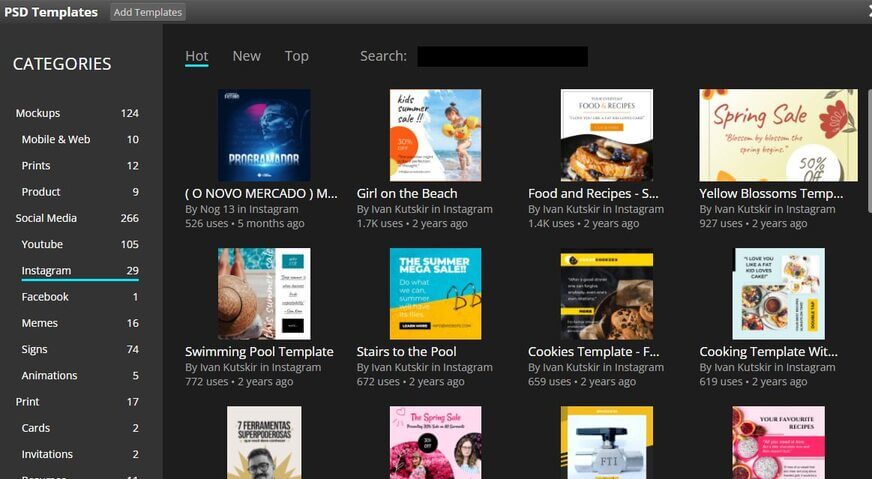Click the vertical scrollbar of template list
Image resolution: width=872 pixels, height=479 pixels.
point(869,150)
